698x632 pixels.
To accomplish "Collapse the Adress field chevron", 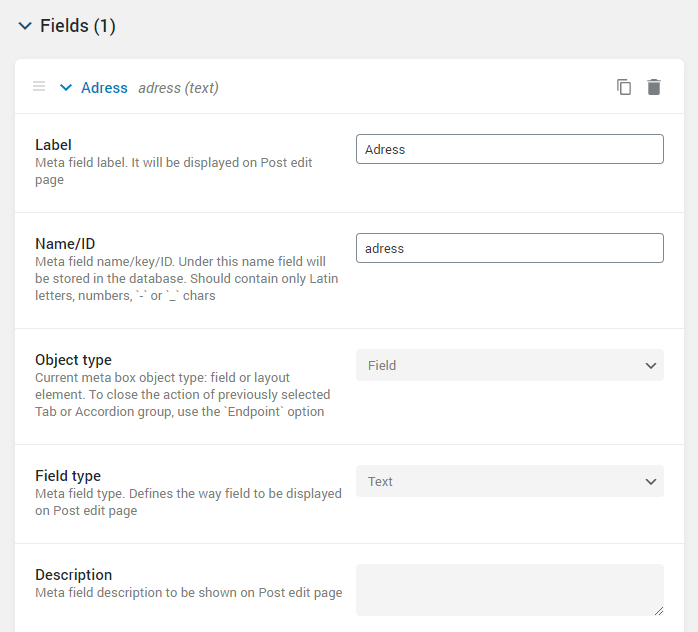I will pyautogui.click(x=66, y=88).
